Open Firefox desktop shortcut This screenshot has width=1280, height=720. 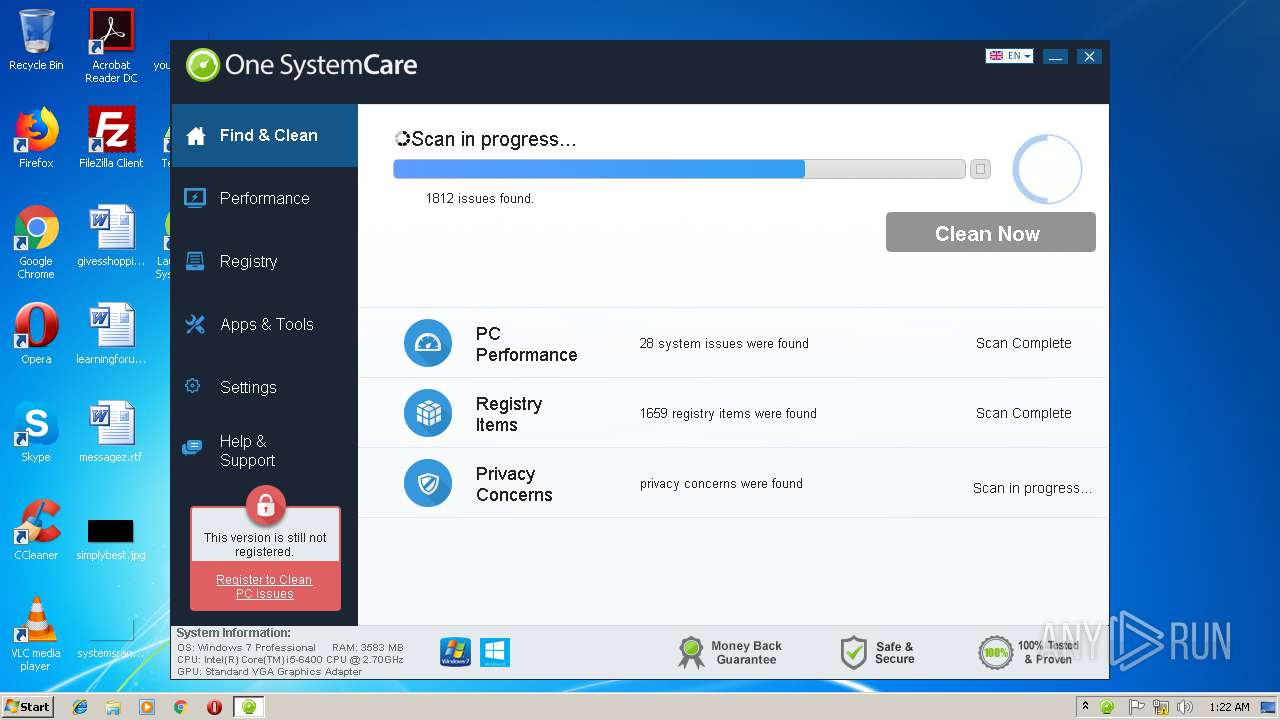pos(36,138)
